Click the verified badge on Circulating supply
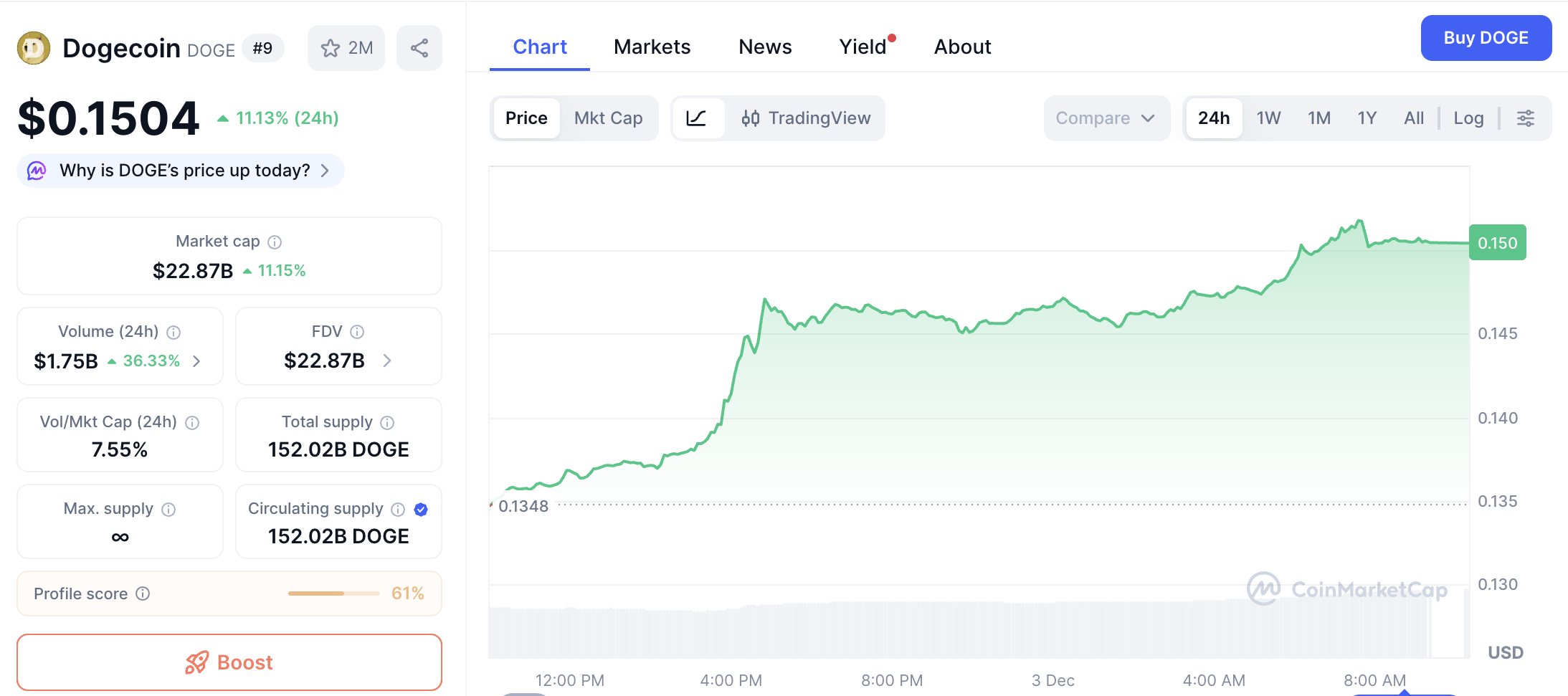Viewport: 1568px width, 696px height. [421, 509]
